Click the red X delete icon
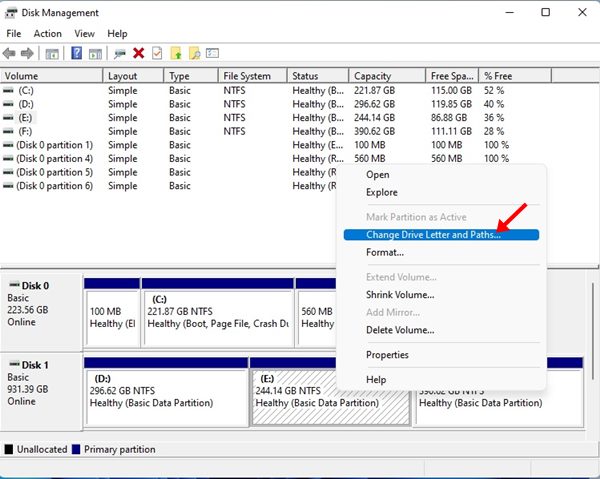The height and width of the screenshot is (479, 600). pyautogui.click(x=138, y=53)
